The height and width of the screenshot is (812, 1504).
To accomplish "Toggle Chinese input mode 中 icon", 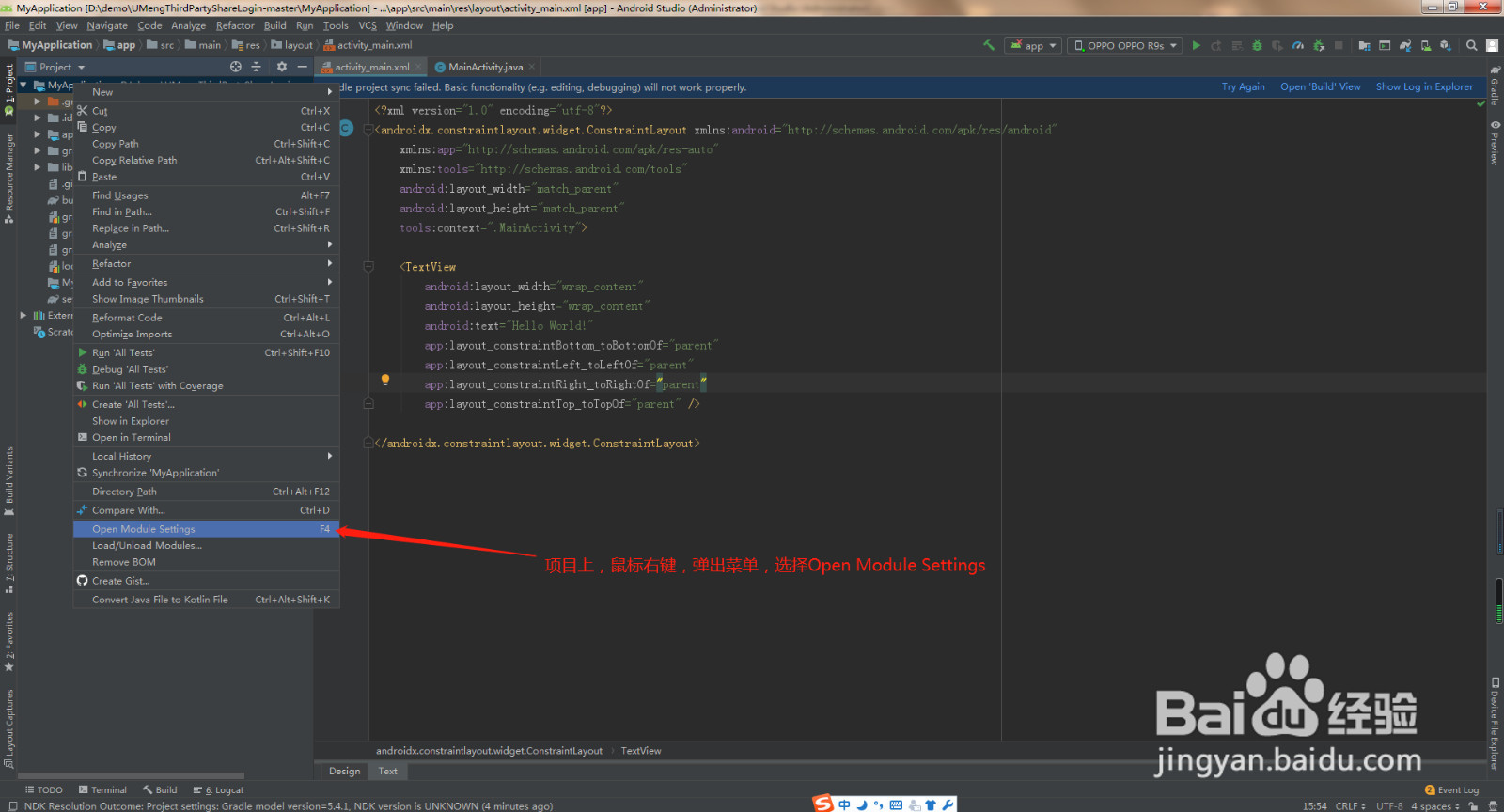I will click(x=844, y=804).
